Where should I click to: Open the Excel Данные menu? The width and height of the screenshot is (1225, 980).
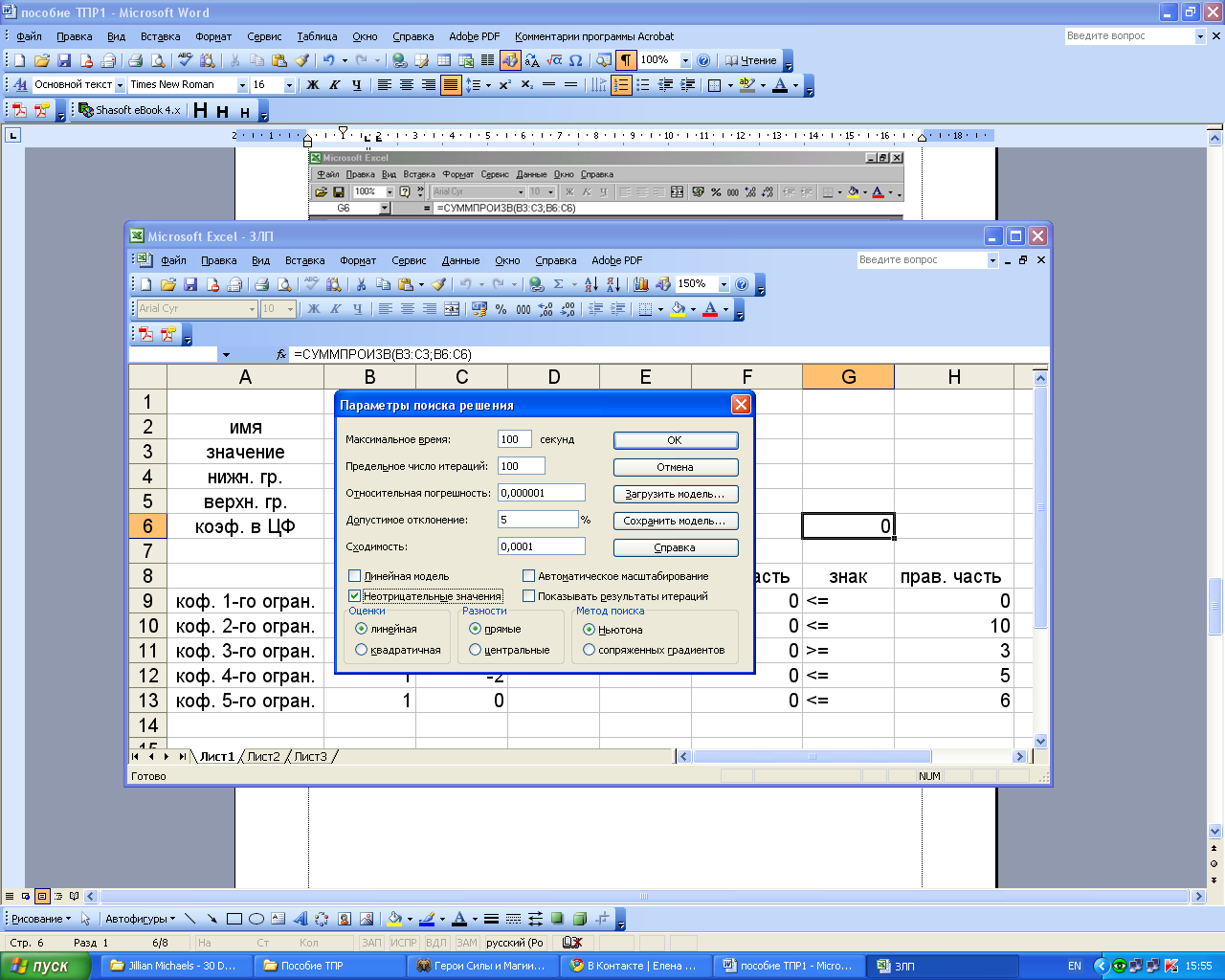pos(460,260)
